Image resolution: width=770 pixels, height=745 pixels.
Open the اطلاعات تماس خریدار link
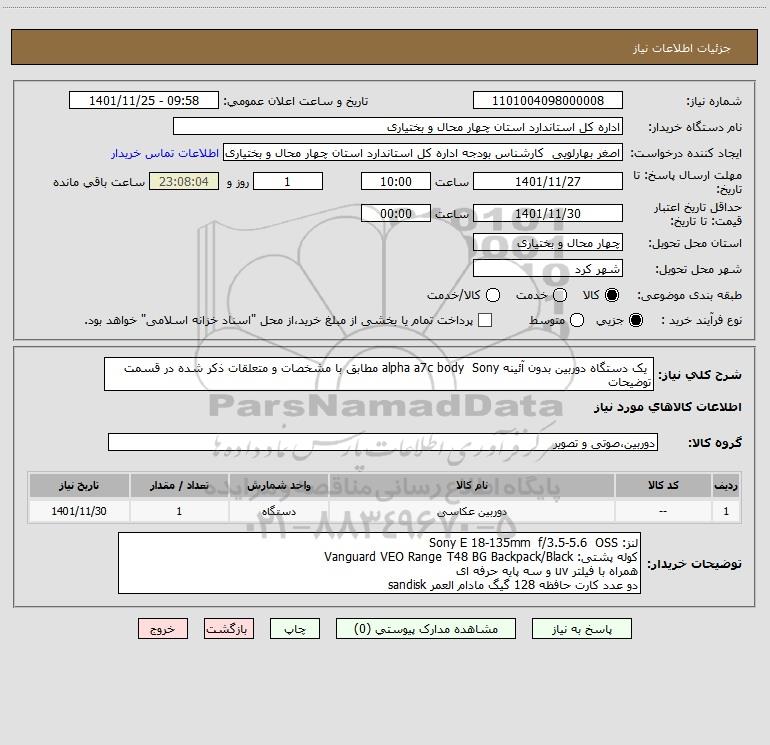click(165, 153)
